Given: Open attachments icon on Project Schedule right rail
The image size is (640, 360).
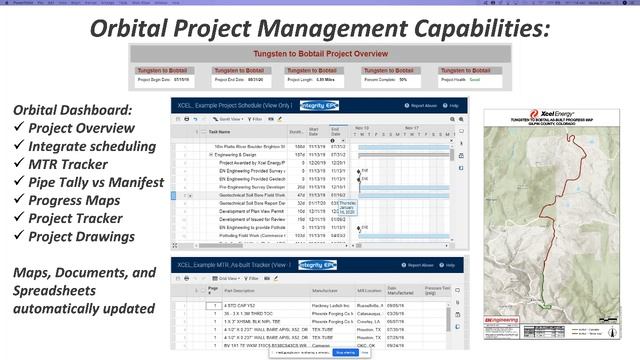Looking at the screenshot, I should (x=461, y=144).
